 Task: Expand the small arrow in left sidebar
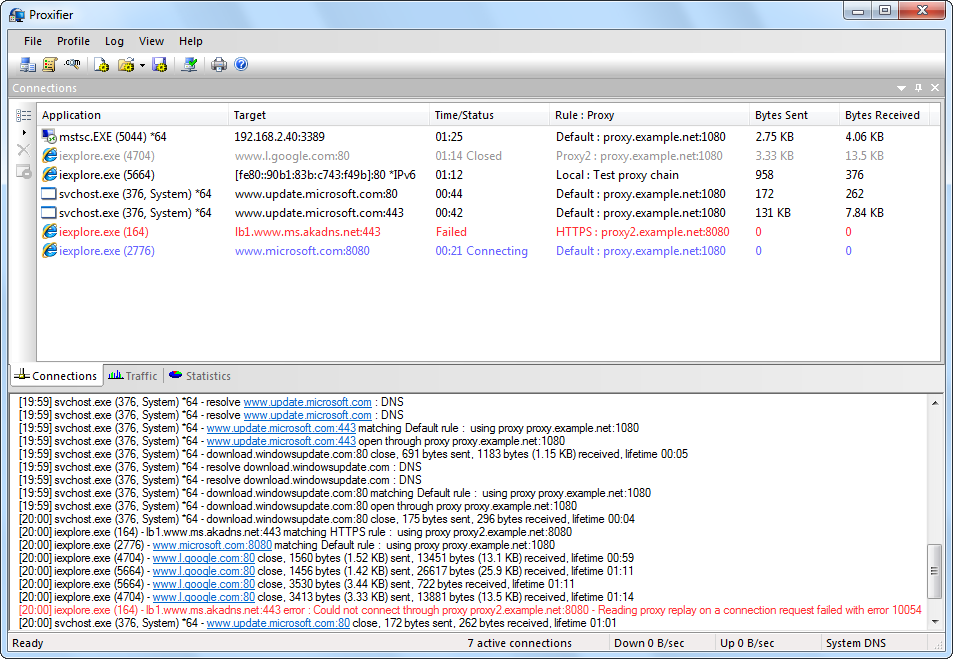pos(24,132)
